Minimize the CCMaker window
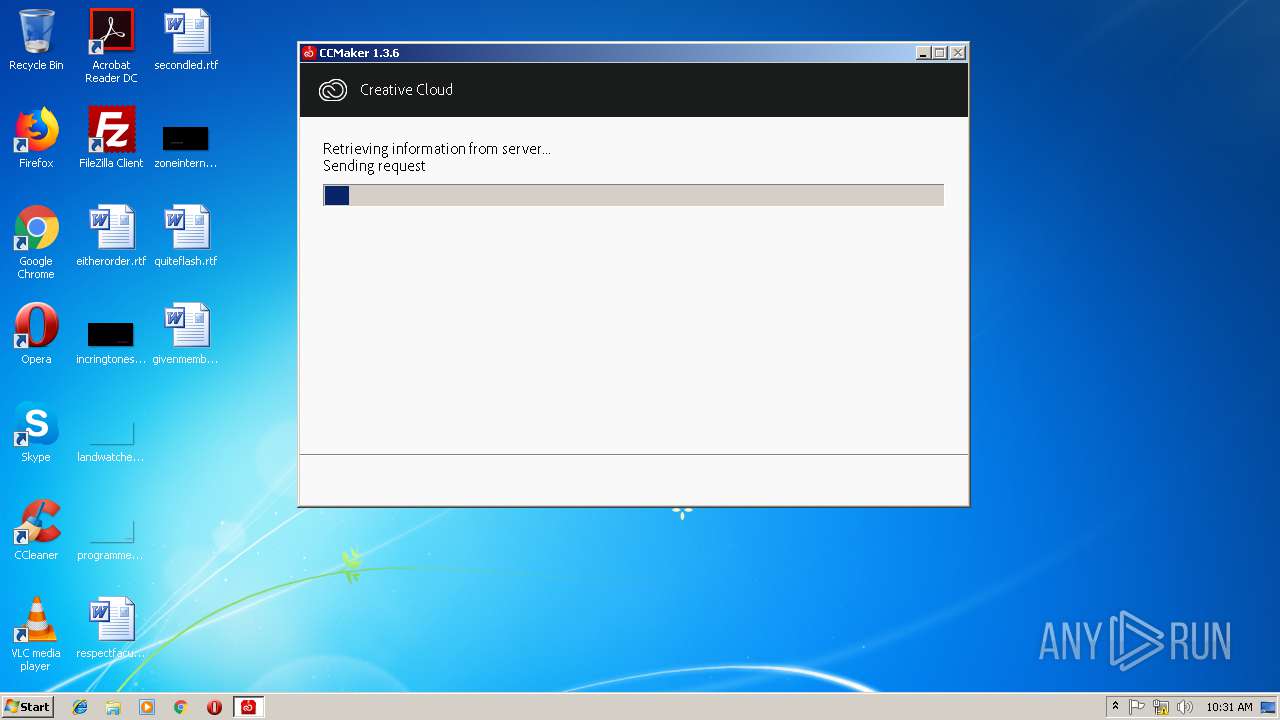This screenshot has width=1280, height=720. tap(923, 53)
